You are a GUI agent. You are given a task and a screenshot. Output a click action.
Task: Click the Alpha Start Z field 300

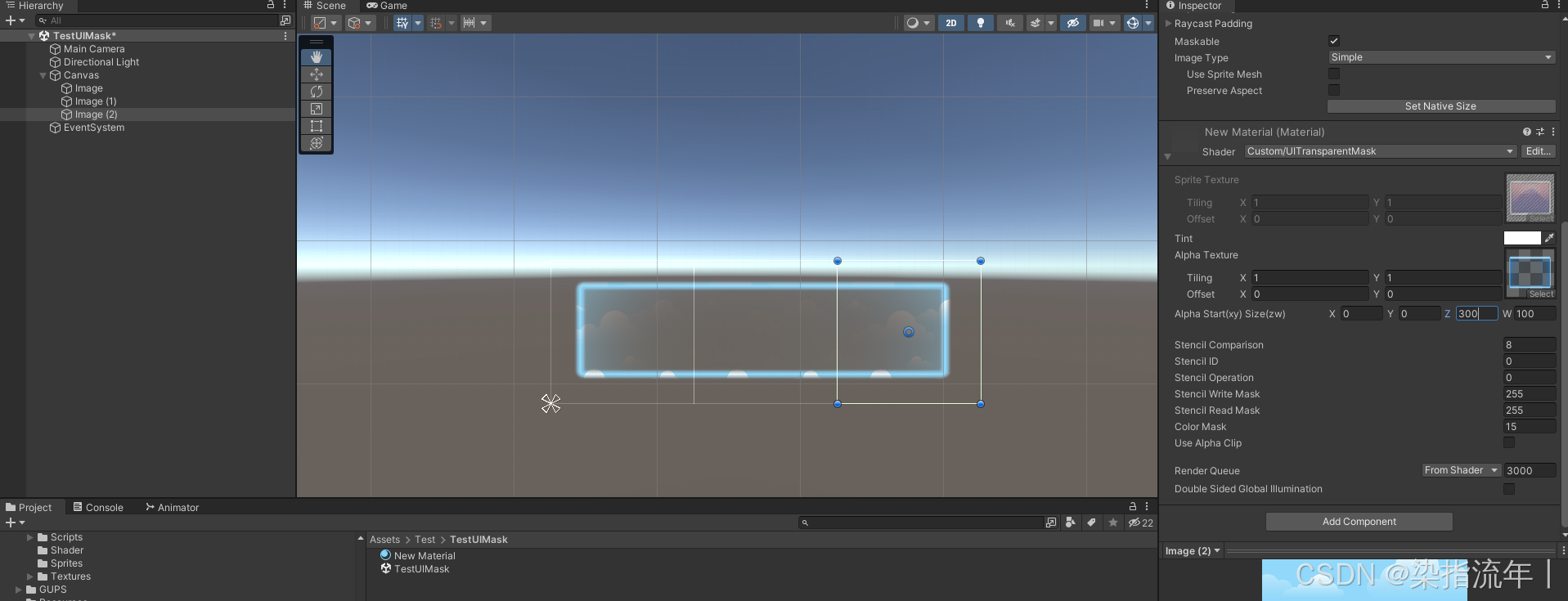tap(1476, 313)
